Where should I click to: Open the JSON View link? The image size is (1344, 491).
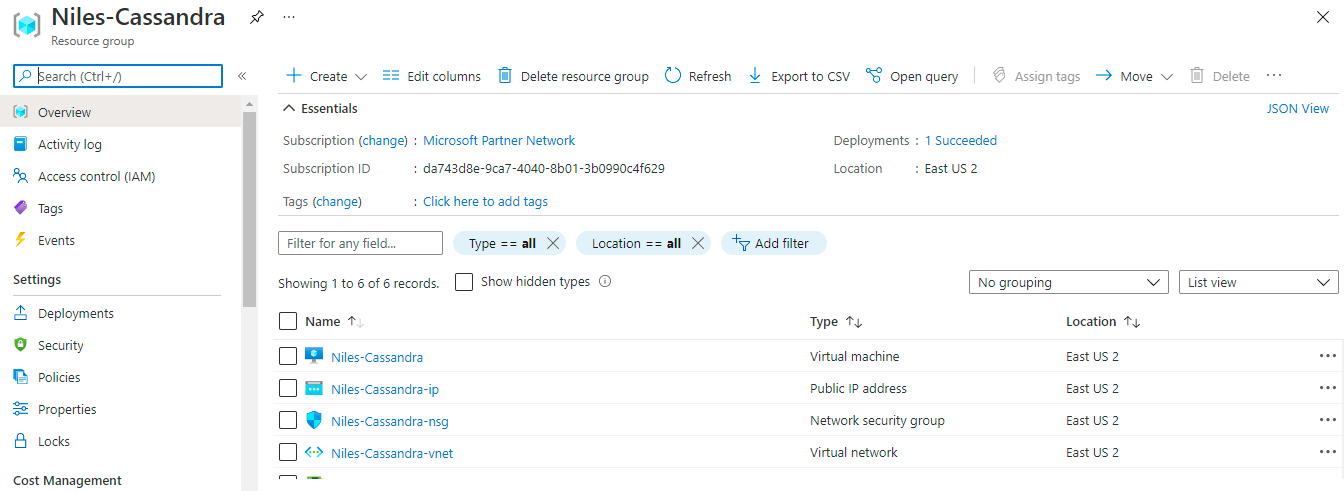(x=1297, y=108)
